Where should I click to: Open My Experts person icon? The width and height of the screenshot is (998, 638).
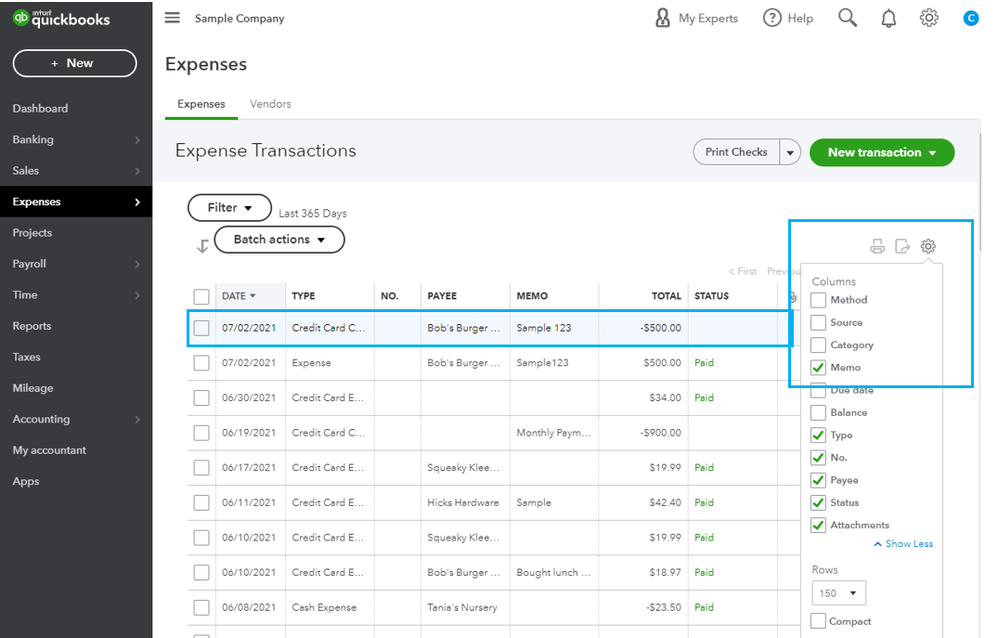(x=663, y=18)
